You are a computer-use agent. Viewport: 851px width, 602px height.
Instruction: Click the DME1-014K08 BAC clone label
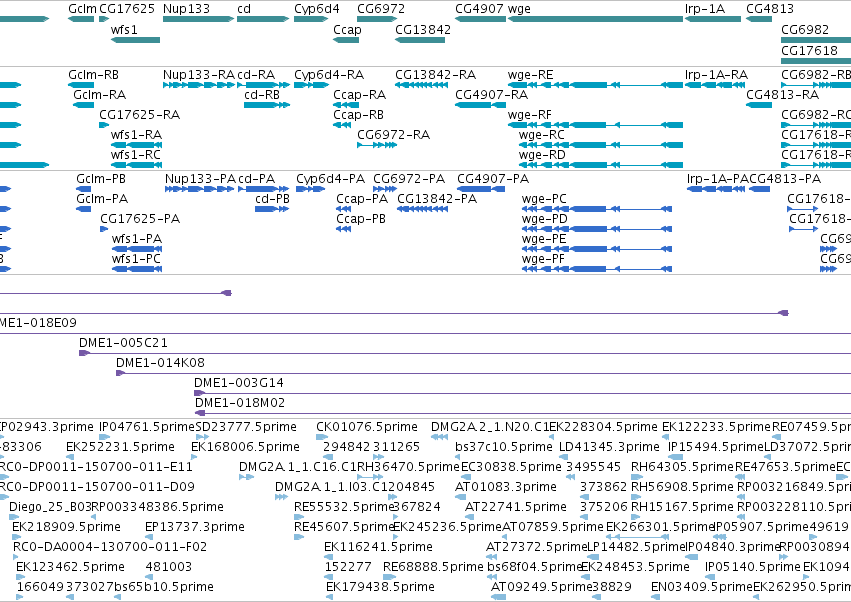click(x=160, y=362)
